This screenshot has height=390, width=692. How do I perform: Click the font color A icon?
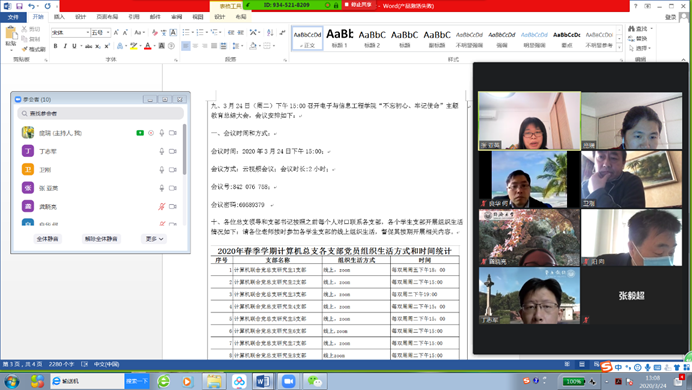(x=148, y=46)
